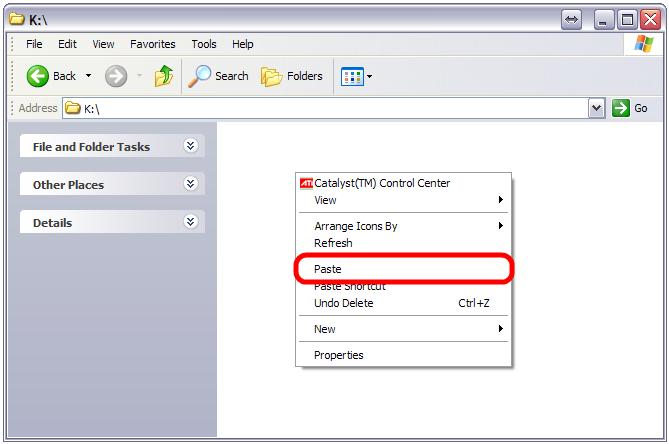The height and width of the screenshot is (444, 669).
Task: Click the green Back arrow icon
Action: pos(38,76)
